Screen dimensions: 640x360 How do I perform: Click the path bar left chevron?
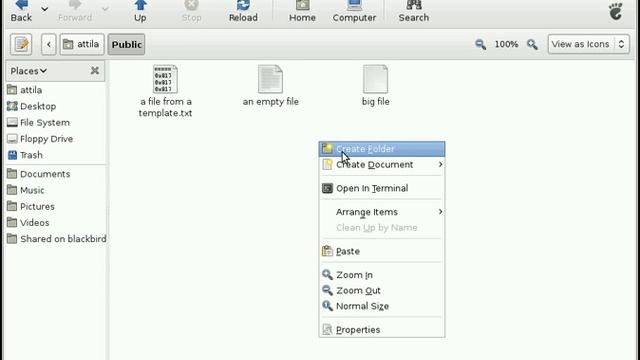point(49,44)
